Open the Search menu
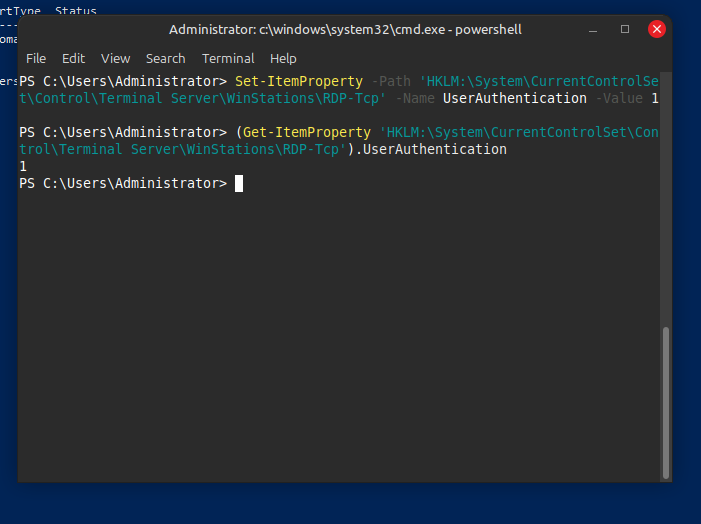This screenshot has width=701, height=524. pos(165,59)
